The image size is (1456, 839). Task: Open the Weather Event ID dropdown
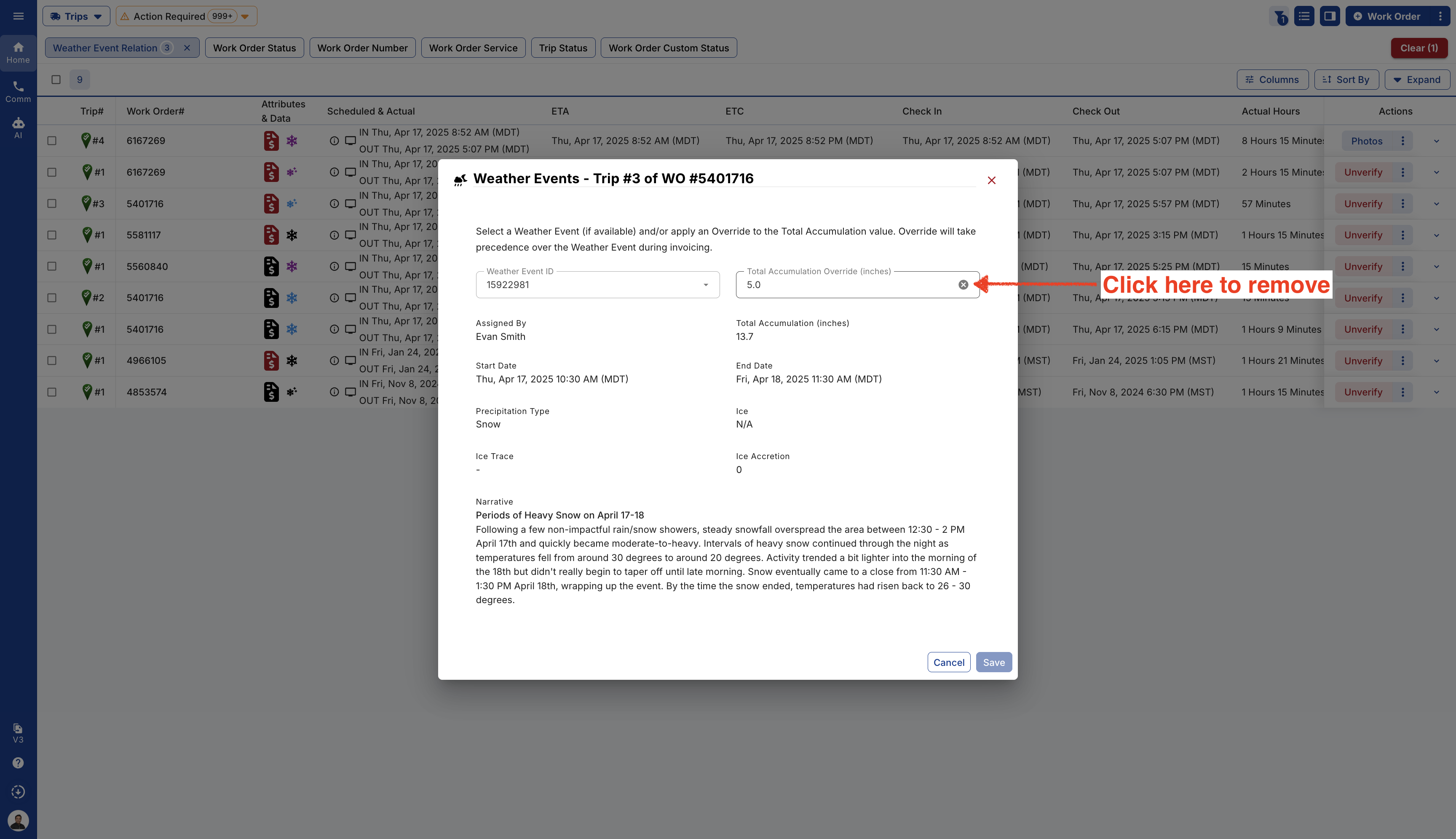click(x=597, y=285)
